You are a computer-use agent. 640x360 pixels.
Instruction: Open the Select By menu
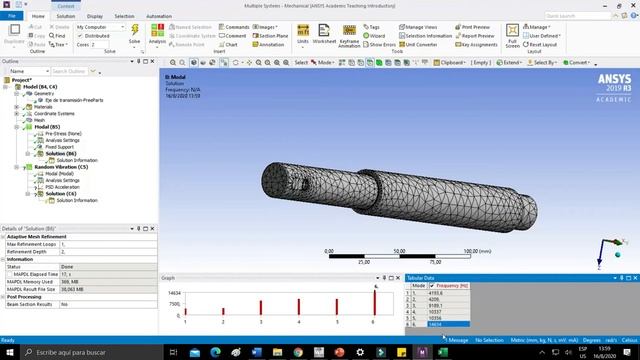coord(542,62)
